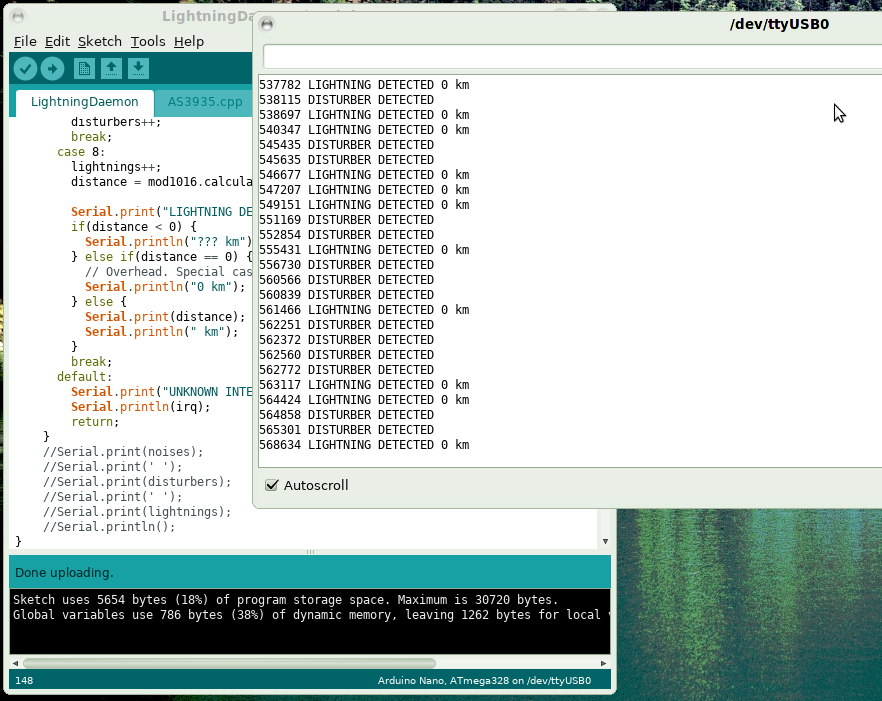
Task: Click the line number 148 in status bar
Action: click(x=24, y=681)
